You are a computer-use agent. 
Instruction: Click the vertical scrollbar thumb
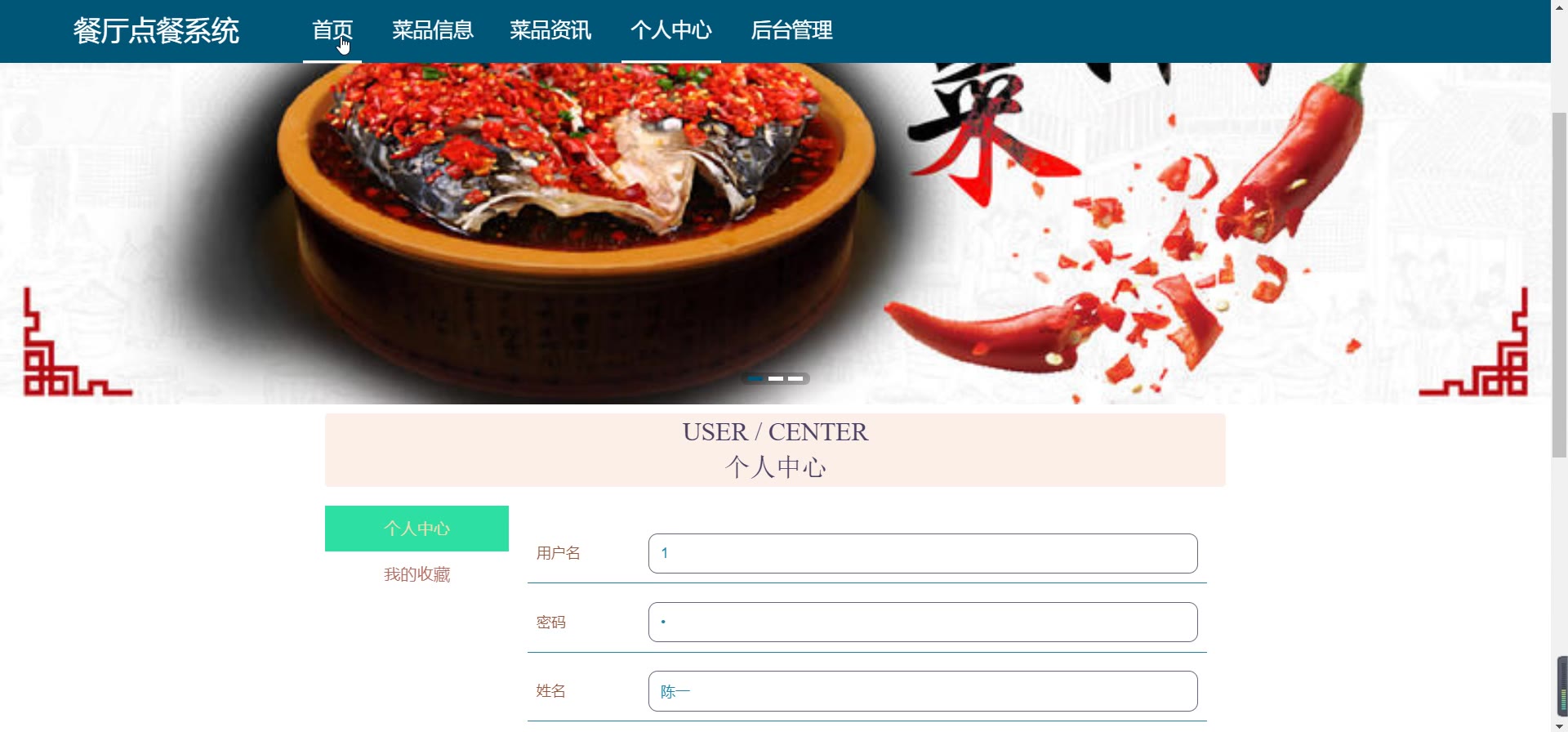click(x=1560, y=284)
